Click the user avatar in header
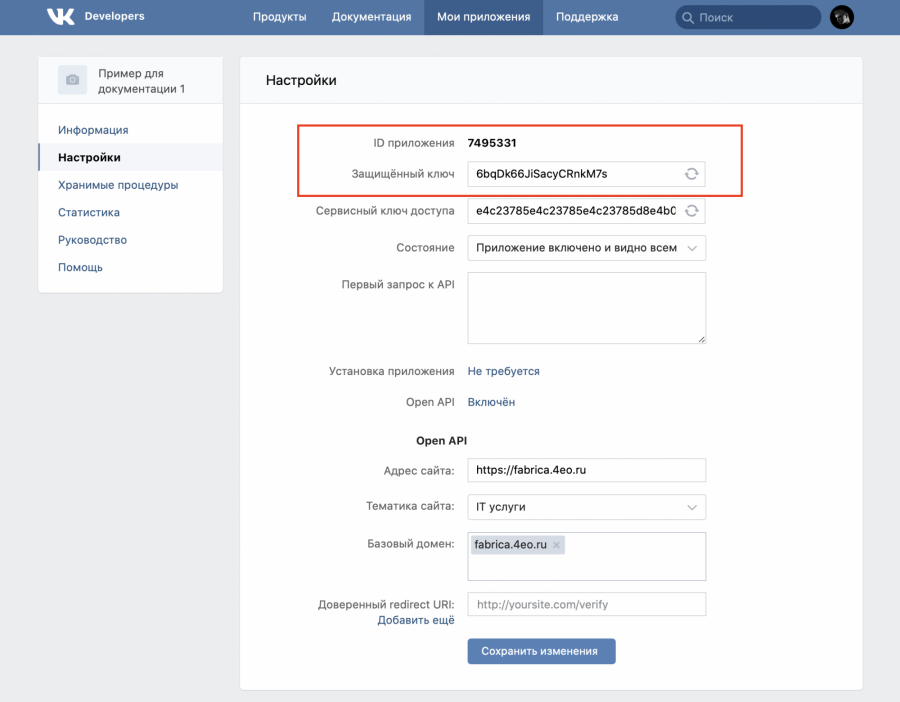 pyautogui.click(x=842, y=17)
